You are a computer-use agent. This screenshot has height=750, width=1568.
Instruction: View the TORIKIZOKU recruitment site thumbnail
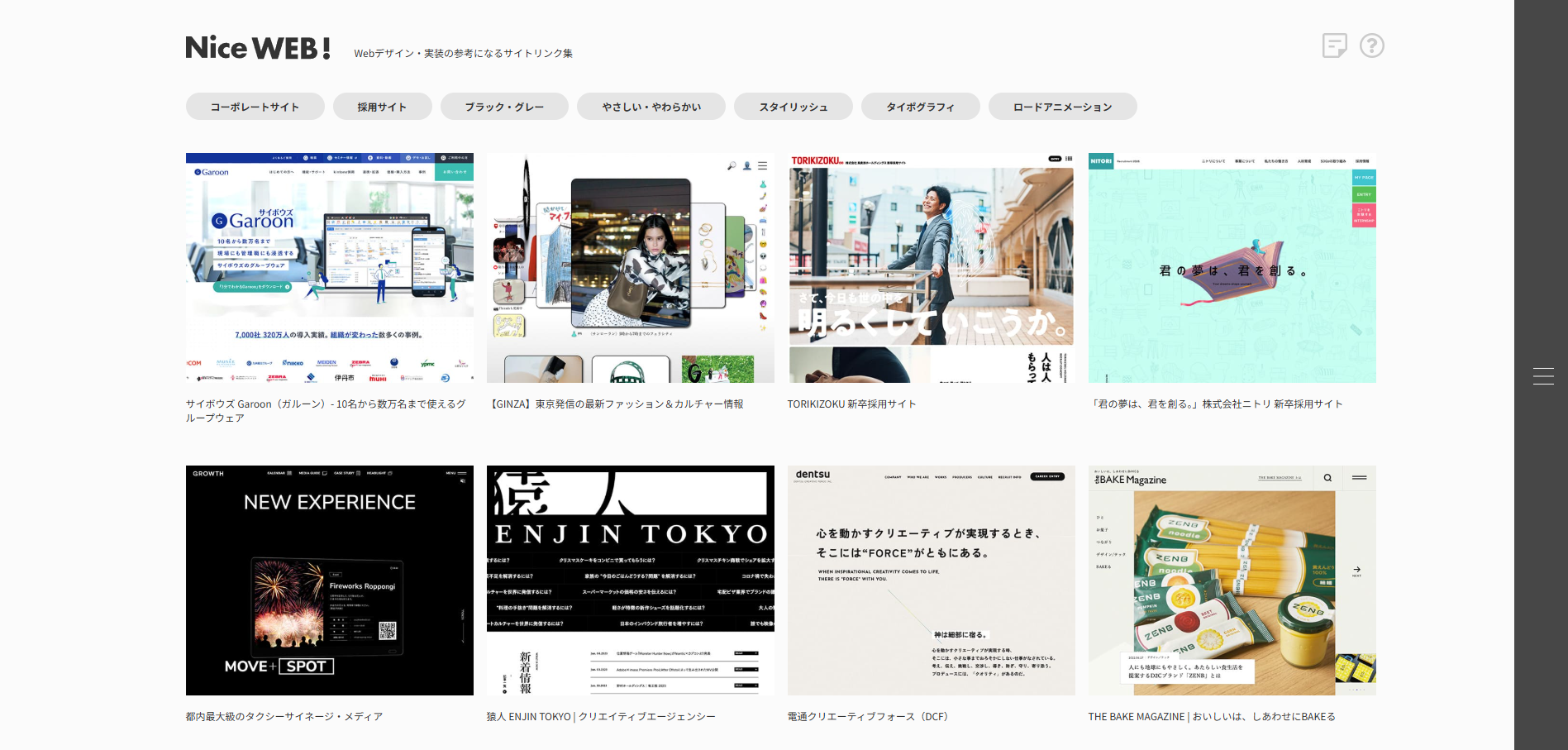coord(931,268)
